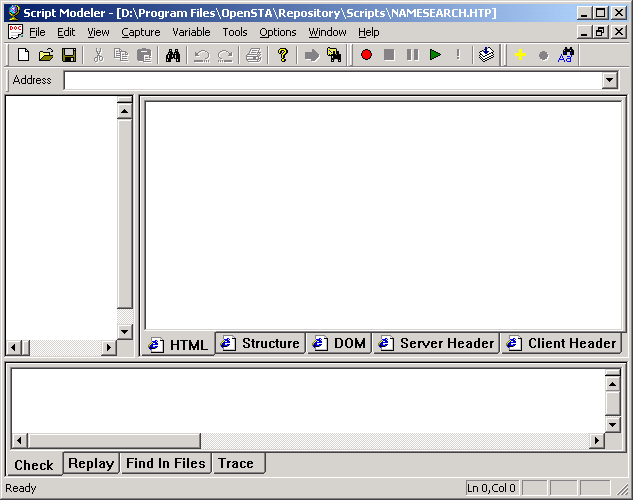Select the Check output tab
The image size is (633, 500).
[34, 465]
